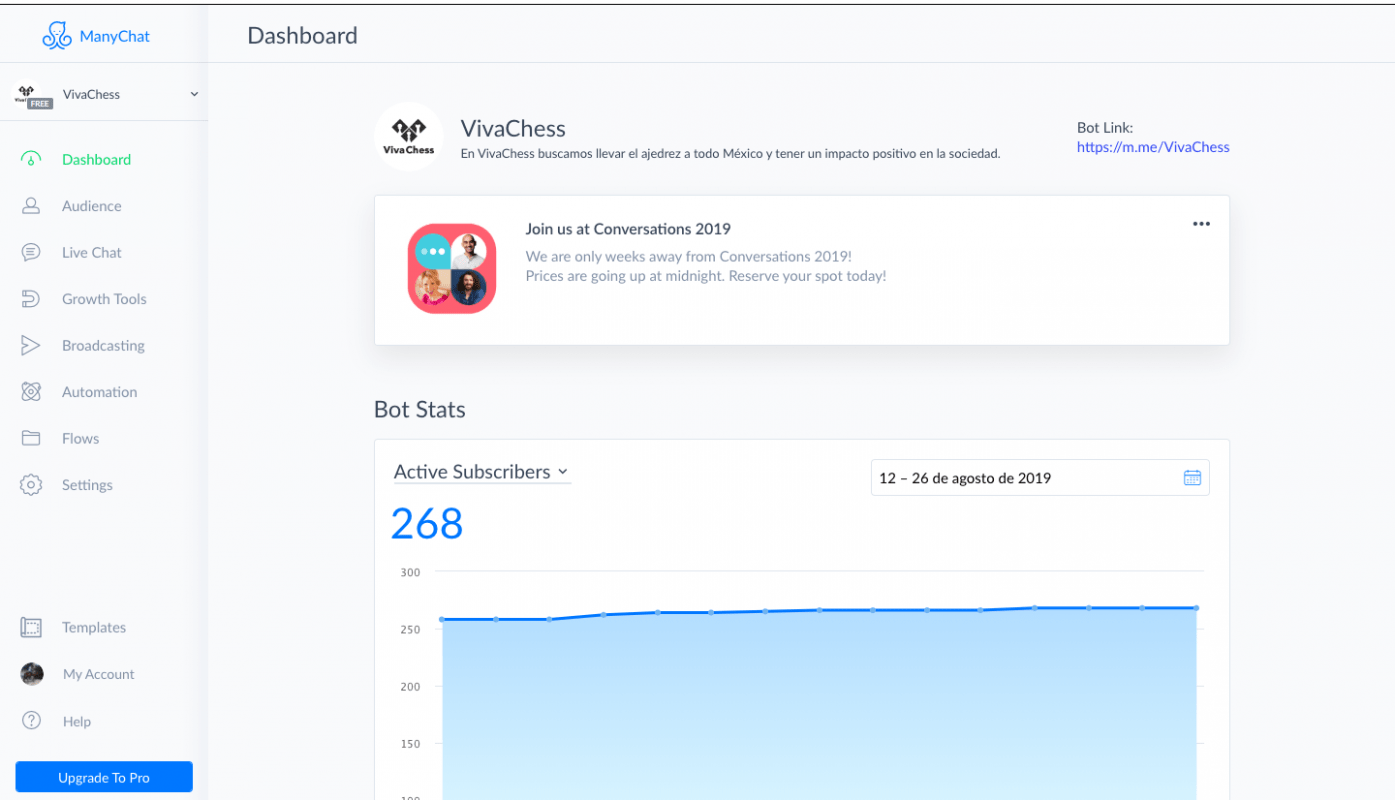
Task: Click the Bot Link: label
Action: pos(1105,128)
